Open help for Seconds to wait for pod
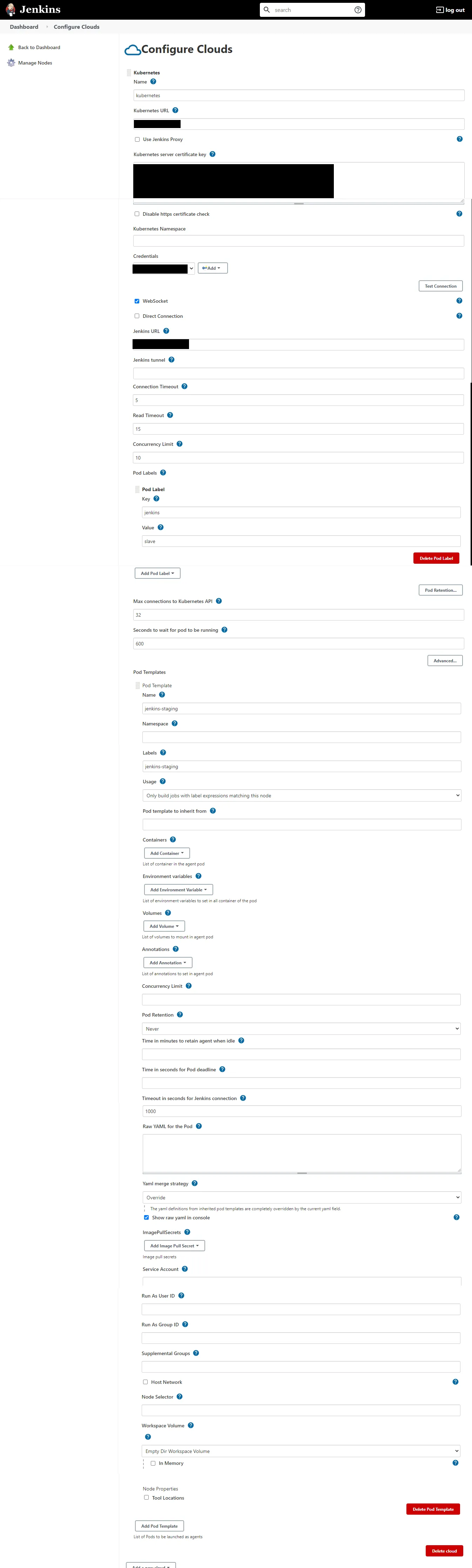 click(x=224, y=630)
